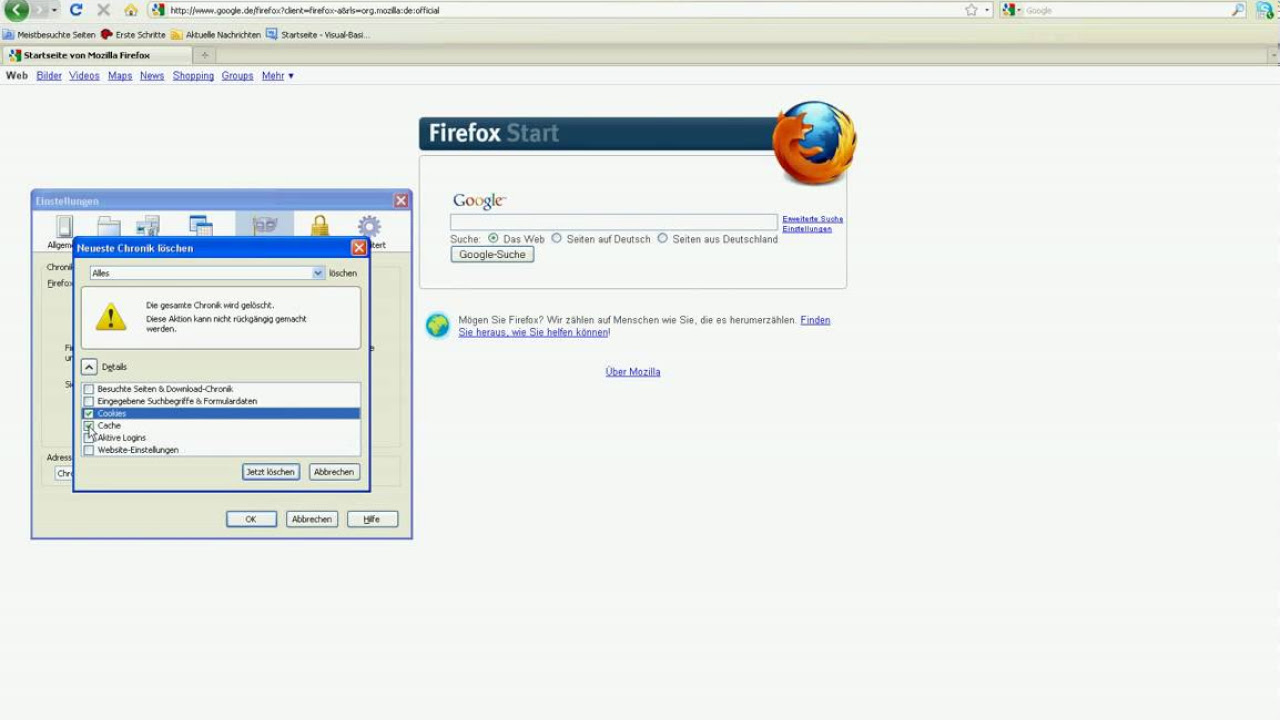Check the Aktive Logins checkbox
1280x720 pixels.
(89, 438)
